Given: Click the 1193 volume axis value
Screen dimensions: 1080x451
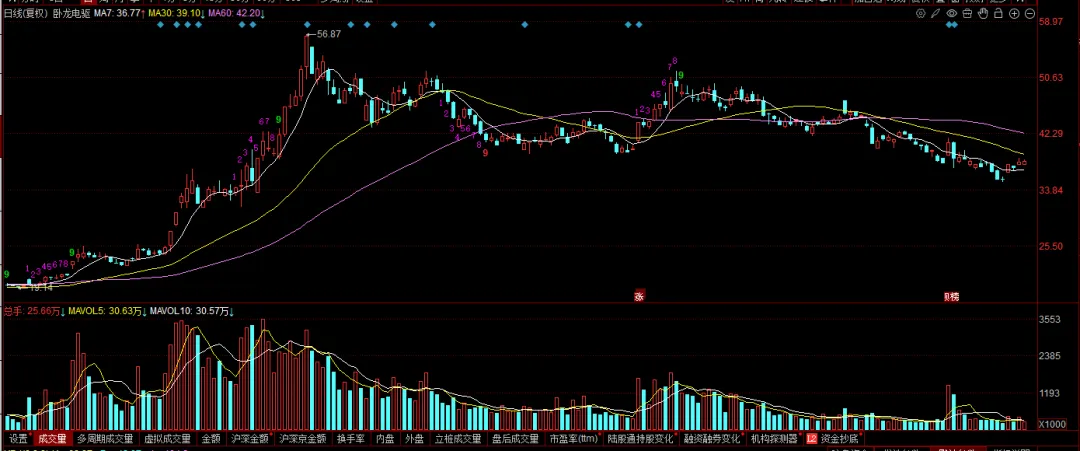Looking at the screenshot, I should [1050, 394].
